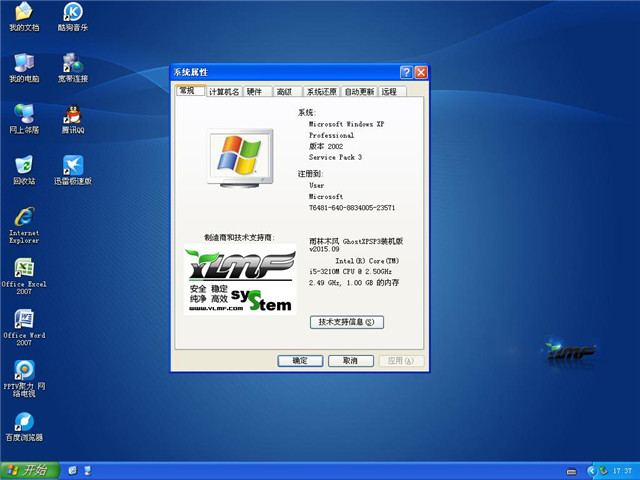This screenshot has width=640, height=480.
Task: Launch 腾讯QQ from the desktop
Action: point(73,119)
